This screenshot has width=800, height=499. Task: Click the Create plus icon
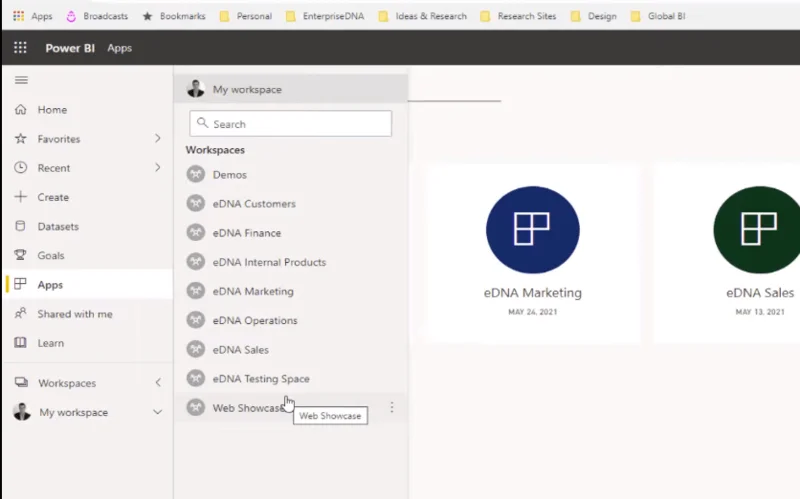(x=20, y=196)
